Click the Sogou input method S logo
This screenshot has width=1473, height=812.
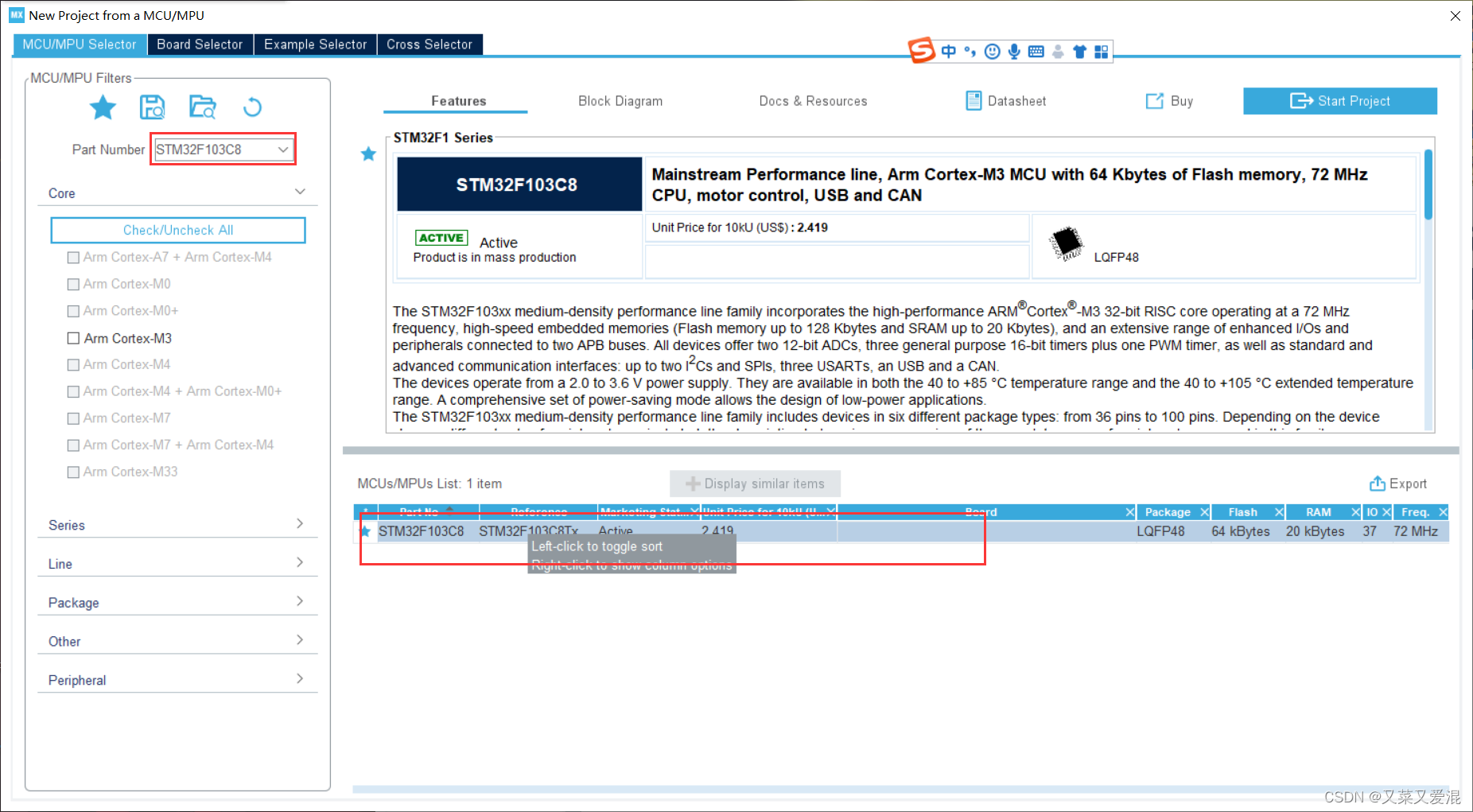[x=922, y=51]
